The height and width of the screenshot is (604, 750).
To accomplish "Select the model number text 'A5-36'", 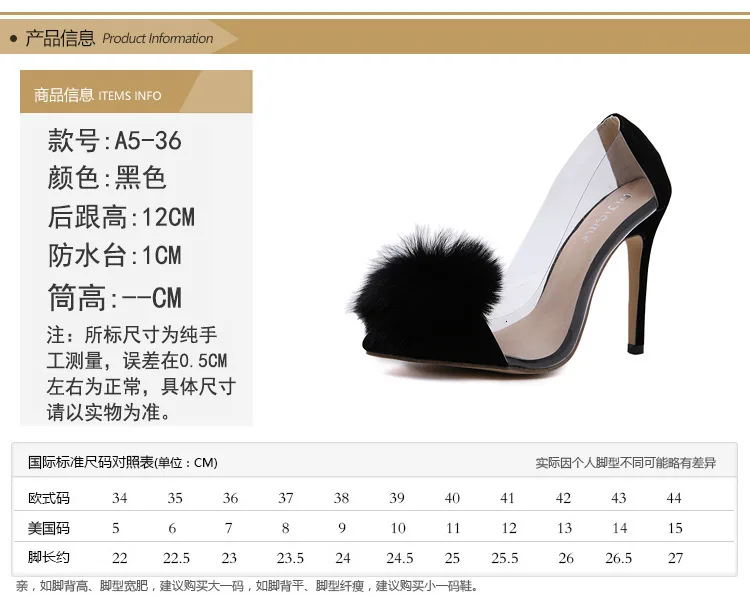I will pyautogui.click(x=148, y=141).
